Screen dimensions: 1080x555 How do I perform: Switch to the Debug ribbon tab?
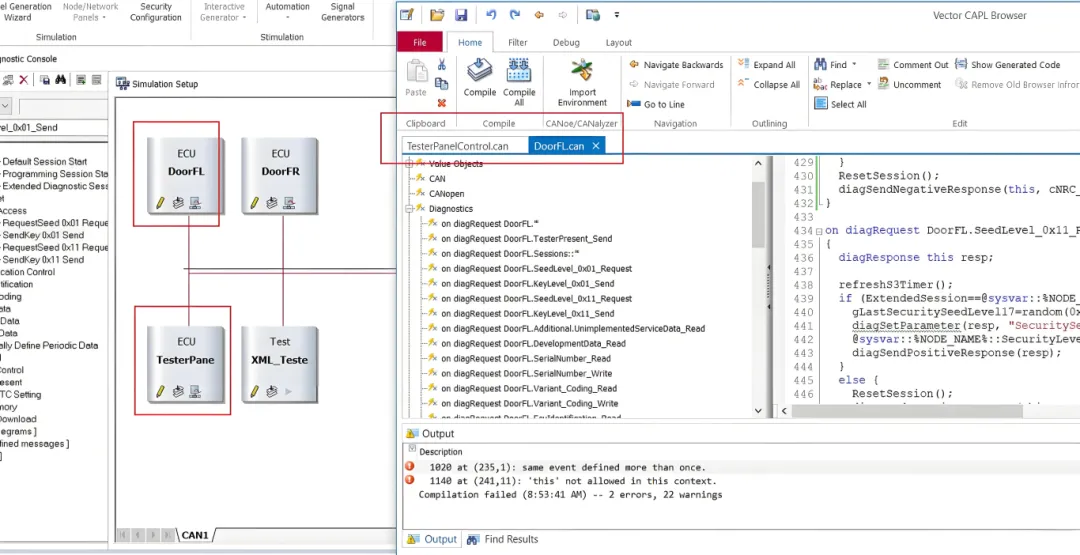[566, 42]
